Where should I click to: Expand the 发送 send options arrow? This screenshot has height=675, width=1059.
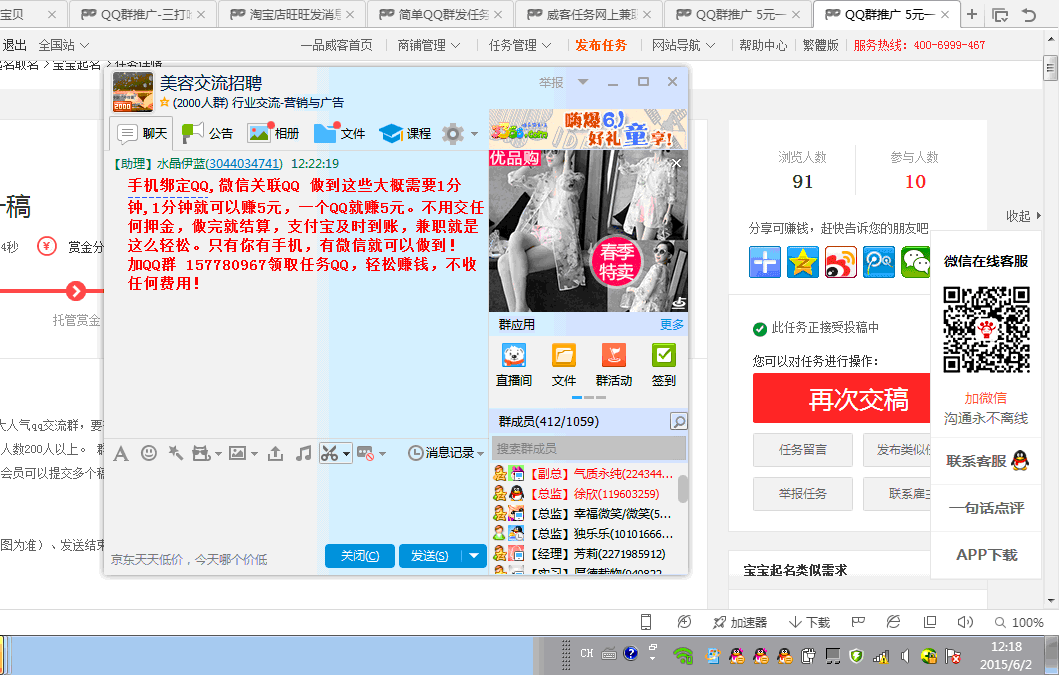pos(474,556)
